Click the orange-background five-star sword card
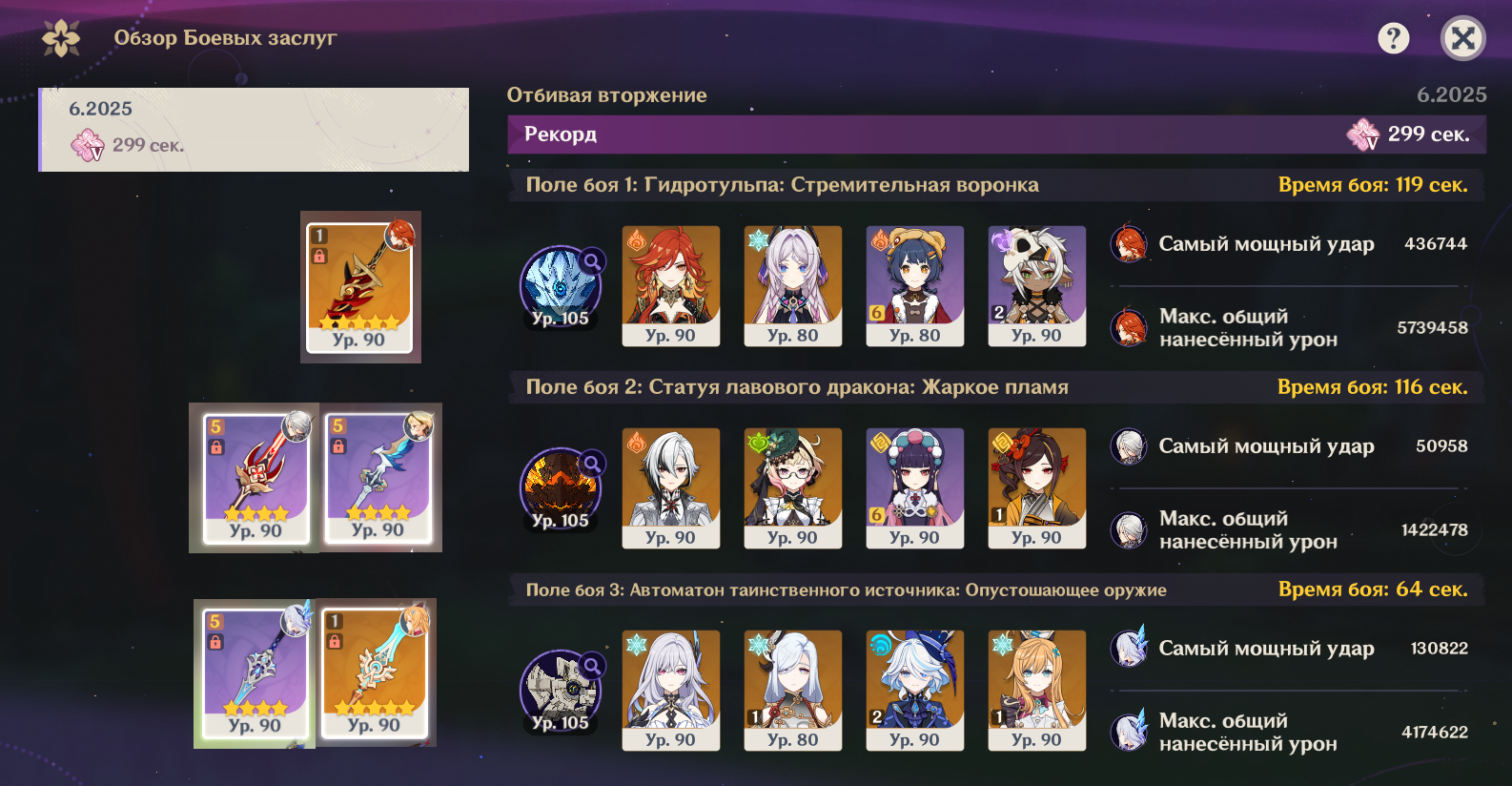 tap(374, 673)
